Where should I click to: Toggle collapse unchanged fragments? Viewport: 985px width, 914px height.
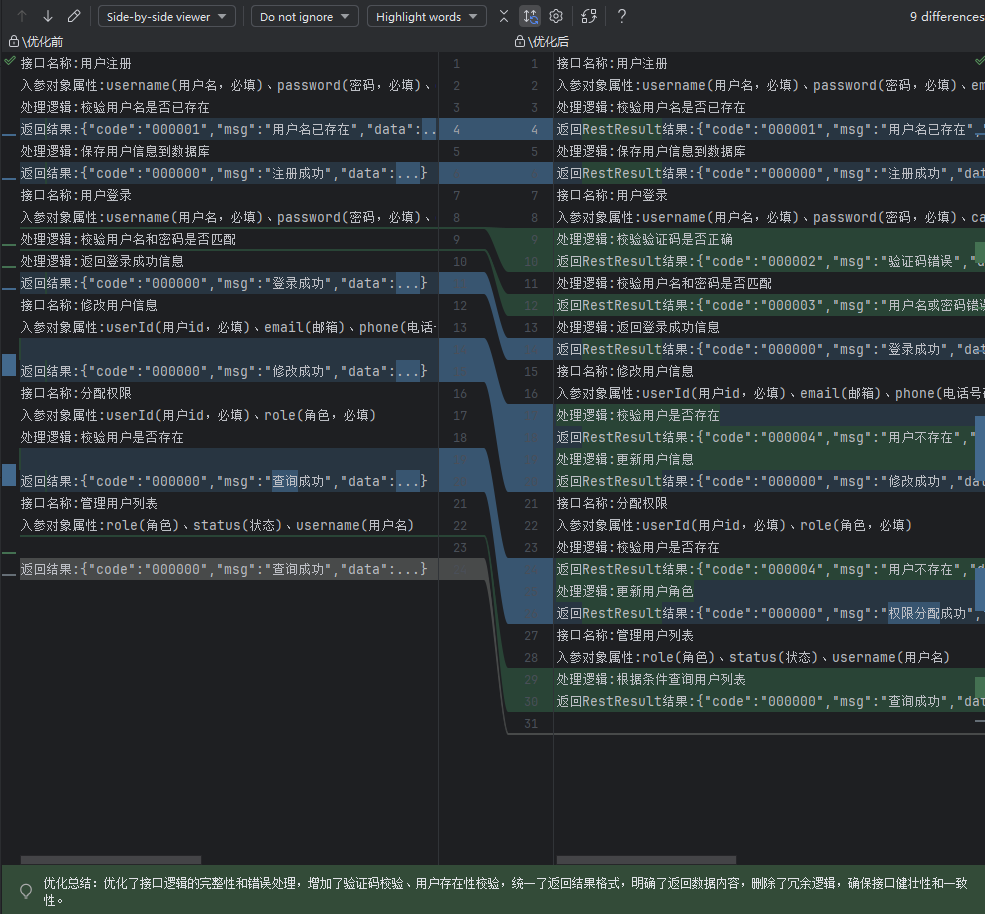pyautogui.click(x=504, y=16)
